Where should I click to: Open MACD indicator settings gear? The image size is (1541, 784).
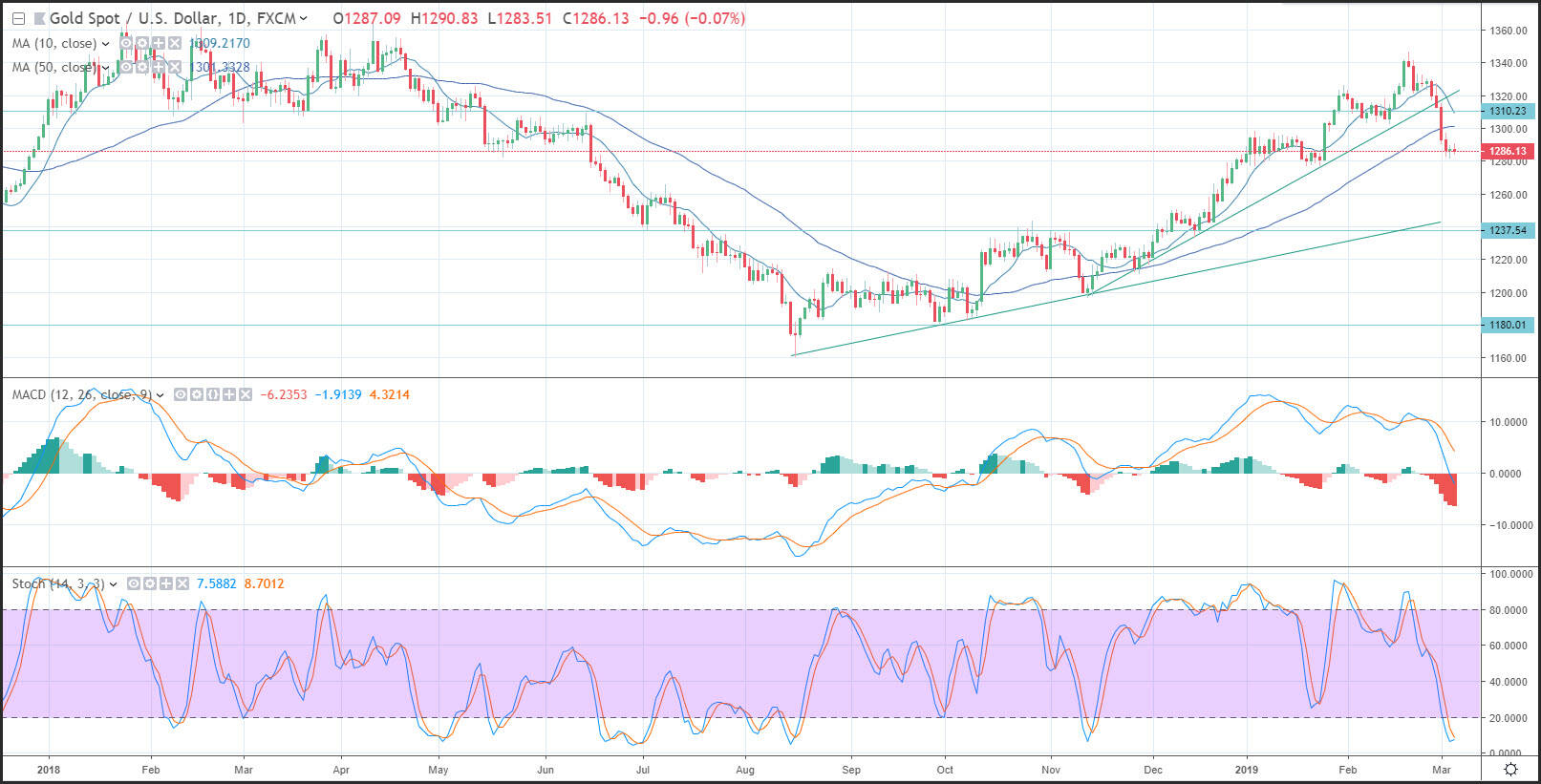pyautogui.click(x=197, y=394)
